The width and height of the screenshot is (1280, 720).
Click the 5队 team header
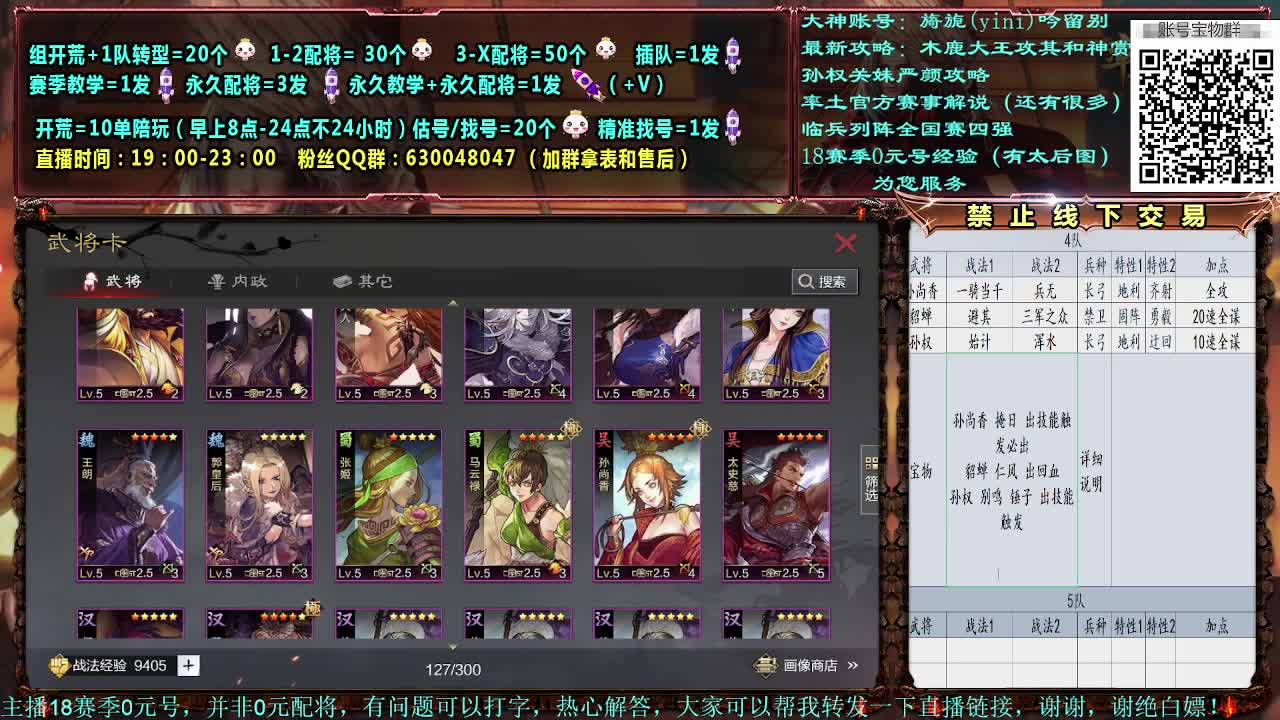coord(1075,601)
